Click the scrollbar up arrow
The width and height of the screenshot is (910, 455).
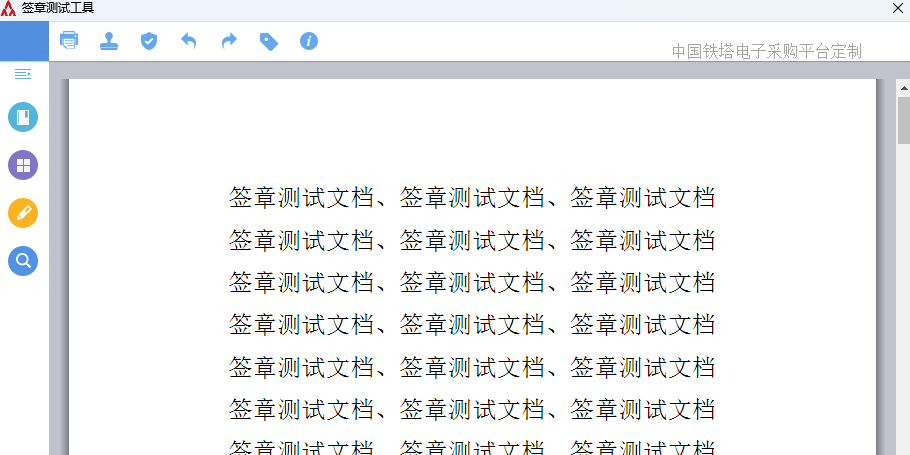[x=903, y=87]
